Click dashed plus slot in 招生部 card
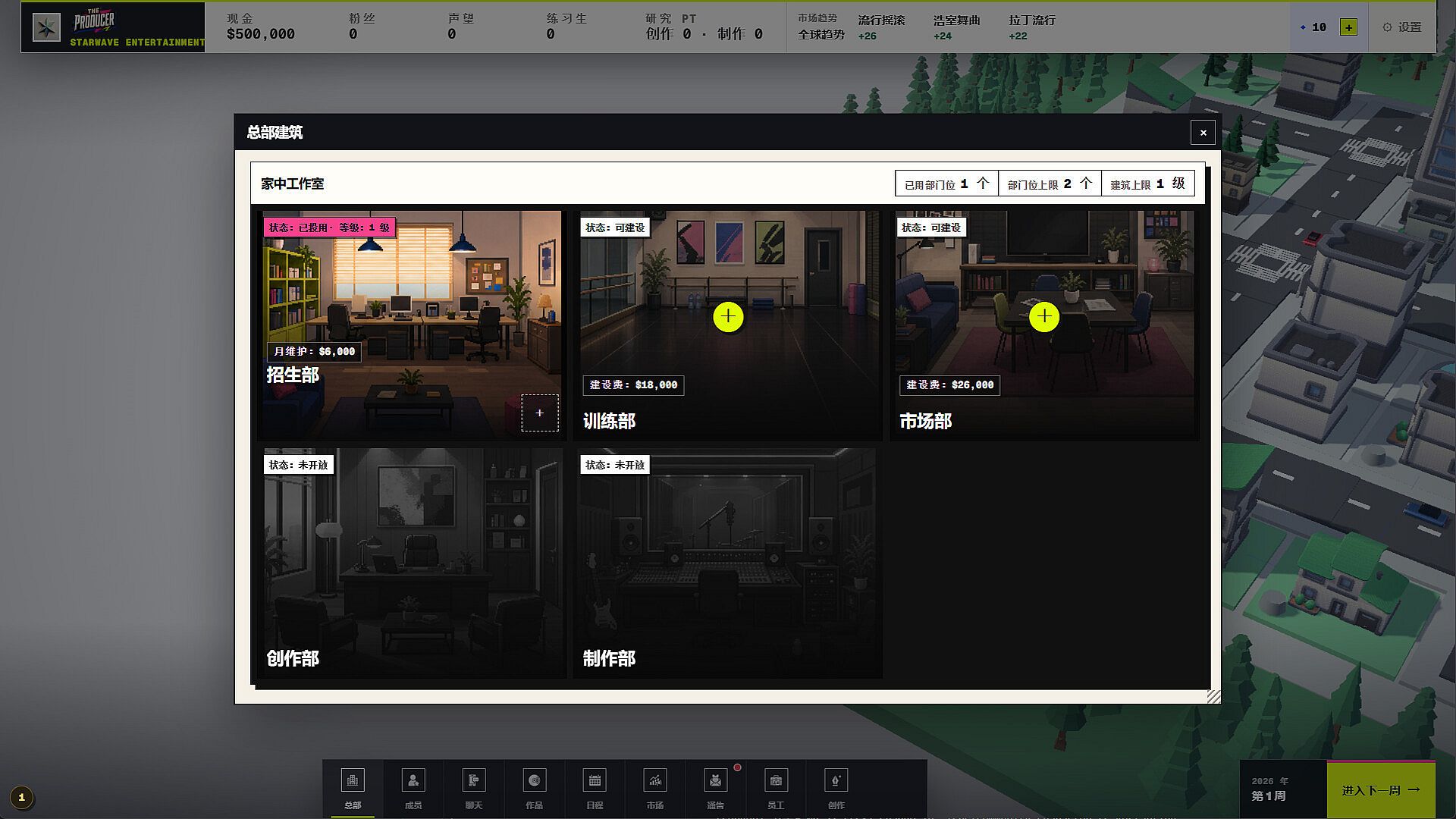 pyautogui.click(x=540, y=413)
